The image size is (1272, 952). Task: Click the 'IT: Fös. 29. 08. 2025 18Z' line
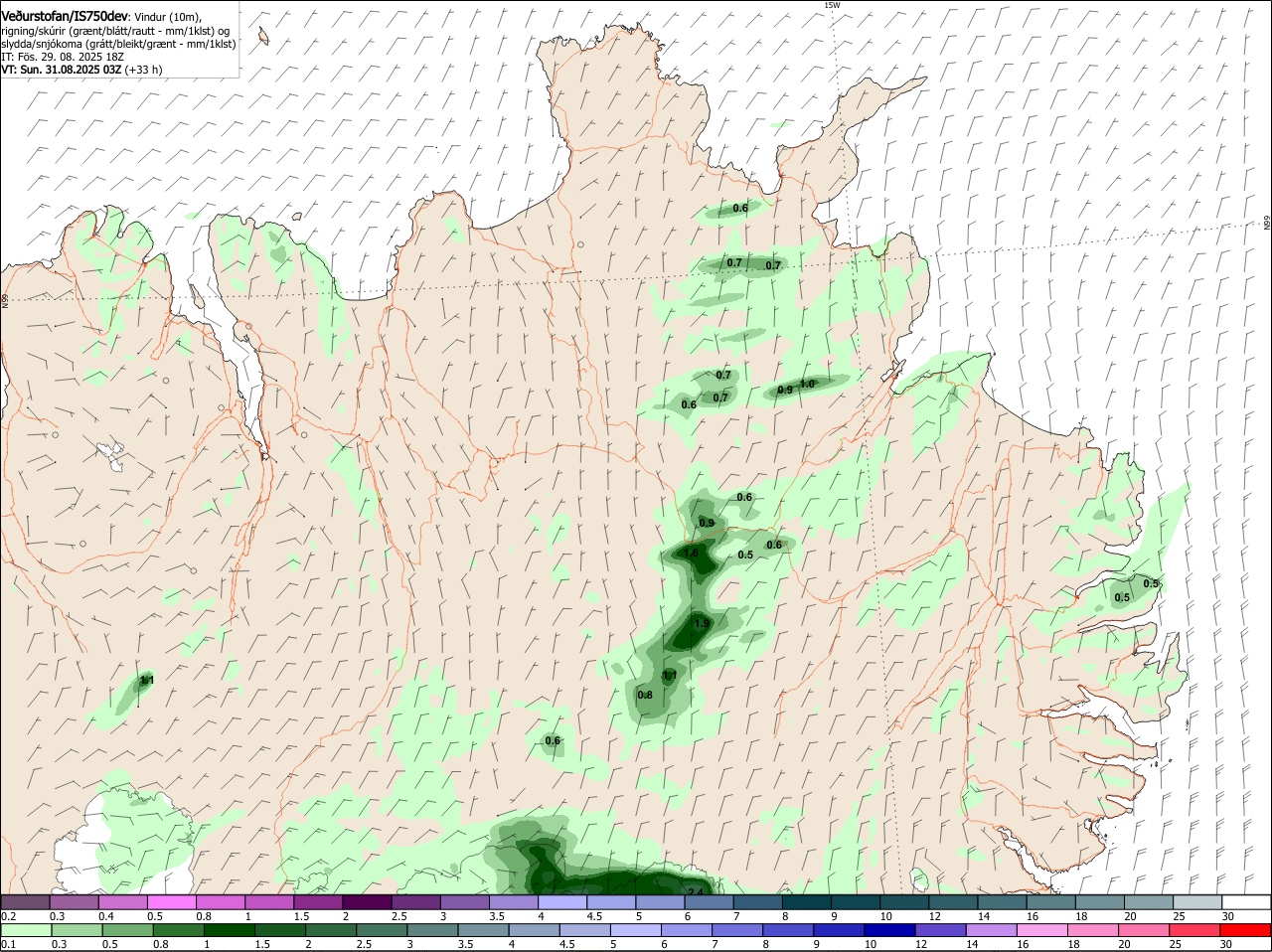(x=63, y=57)
